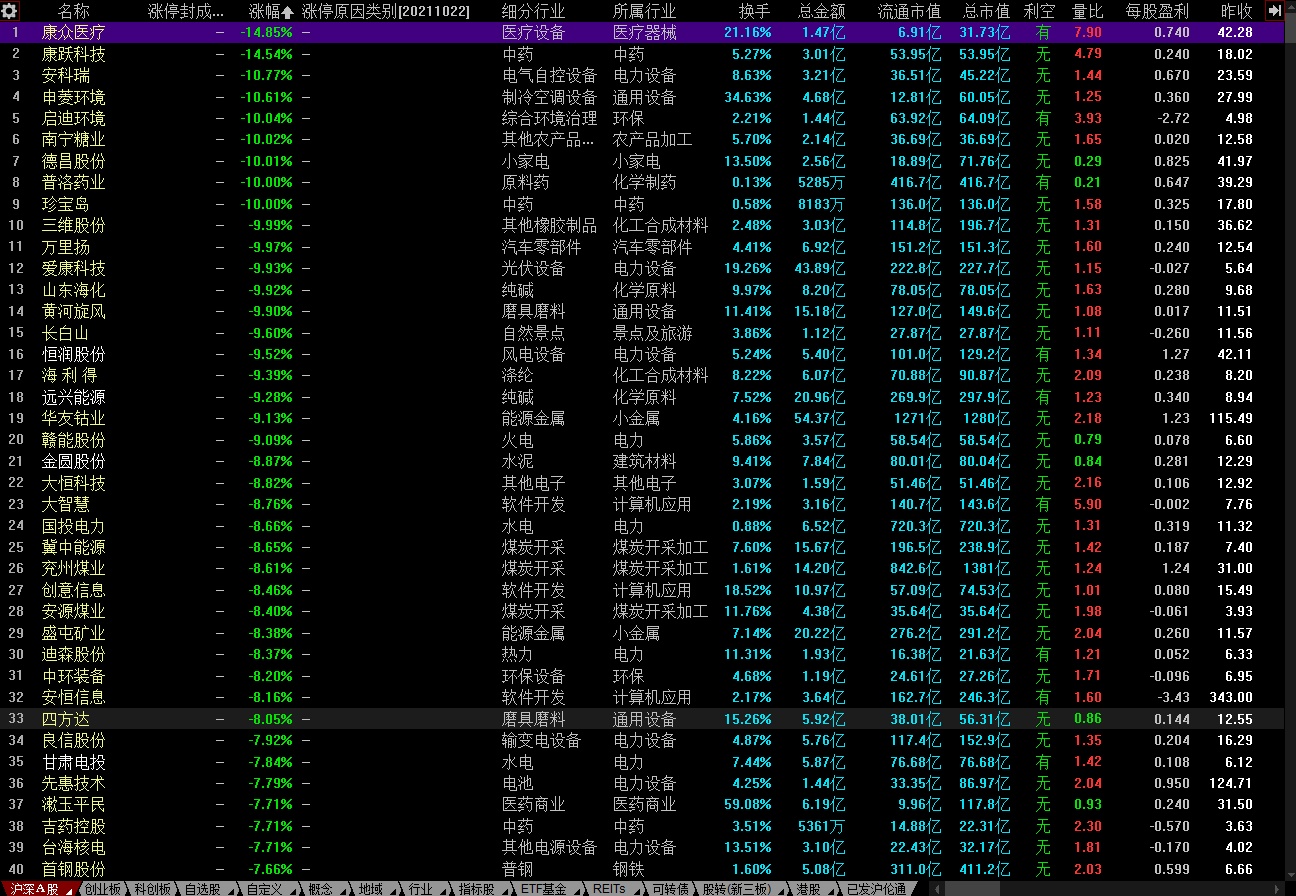
Task: Click 59.08% turnover value for 漱玉平民
Action: (x=747, y=804)
